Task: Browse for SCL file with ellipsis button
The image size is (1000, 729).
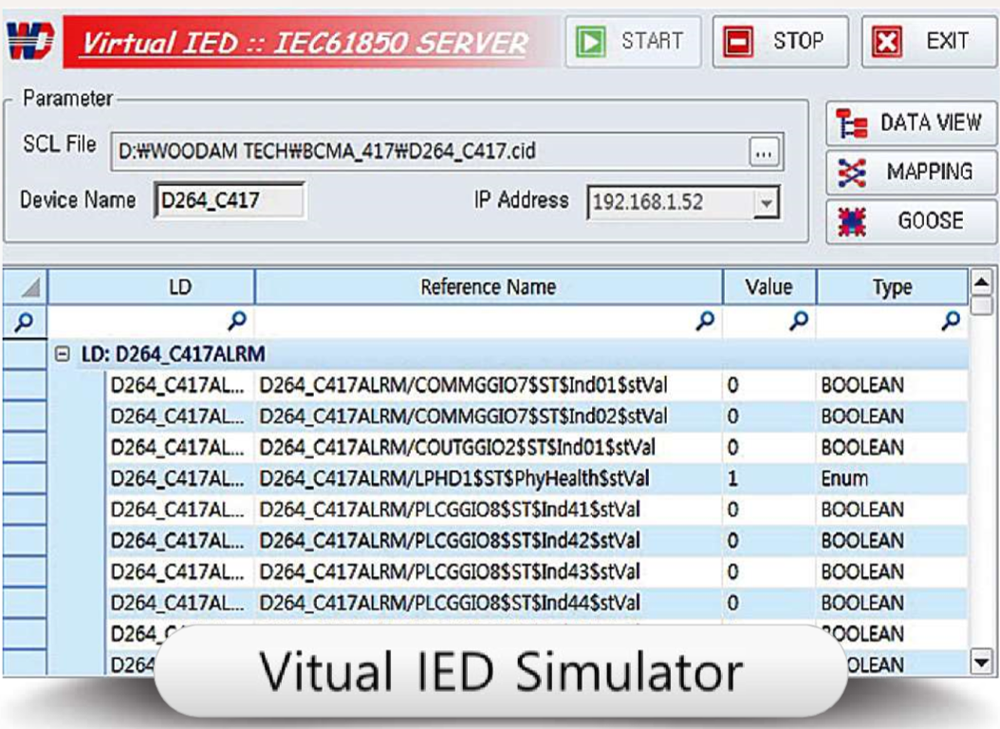Action: click(x=763, y=152)
